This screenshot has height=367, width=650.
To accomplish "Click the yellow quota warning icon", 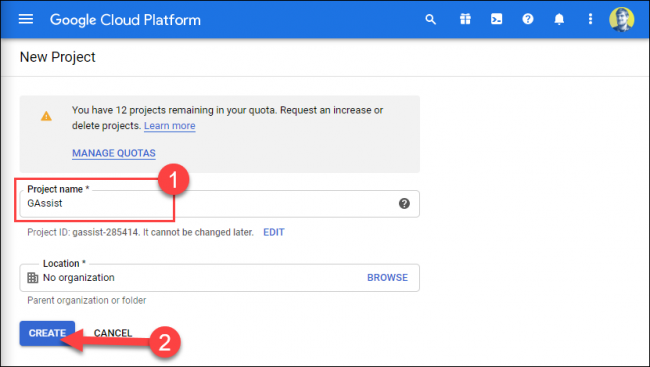I will pos(46,116).
